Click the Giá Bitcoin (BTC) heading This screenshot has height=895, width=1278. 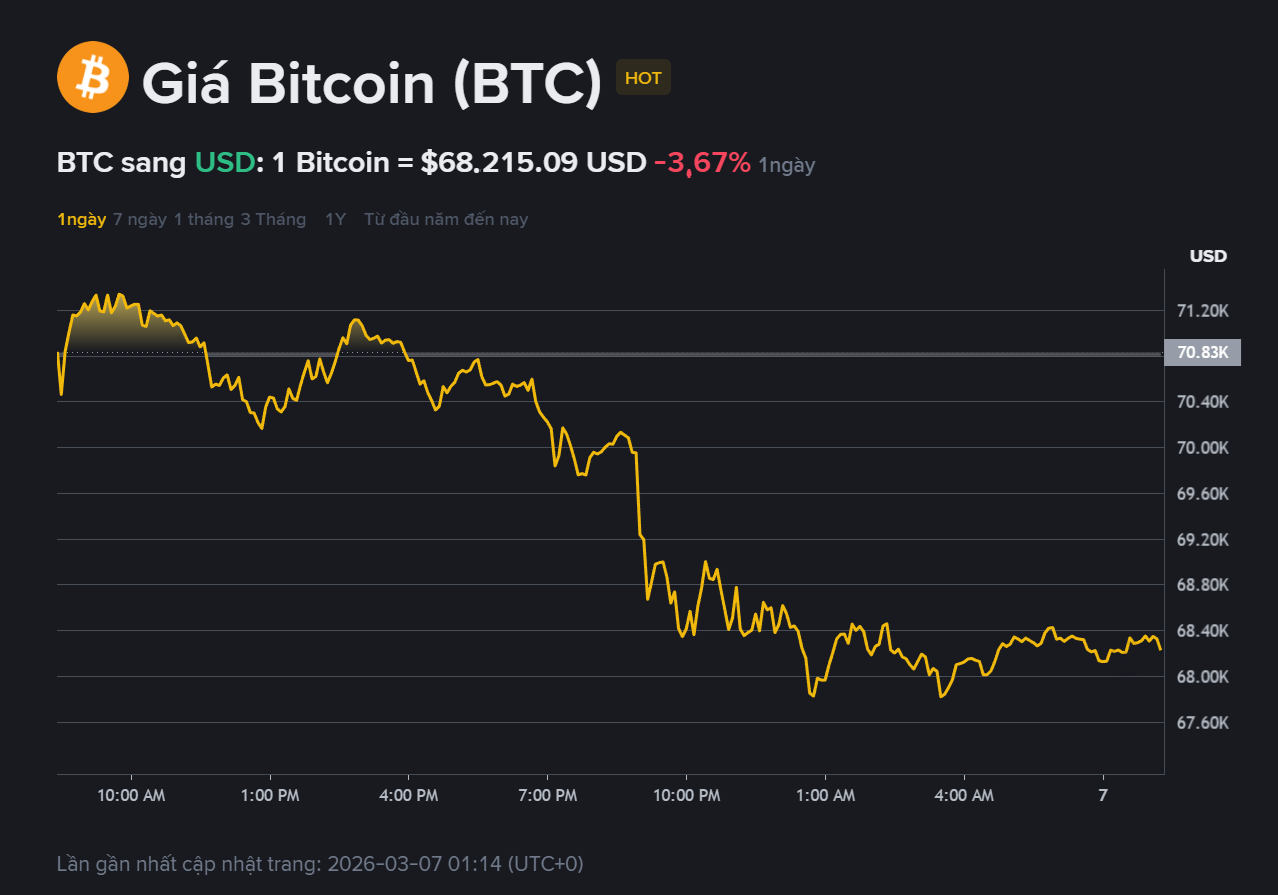click(372, 83)
